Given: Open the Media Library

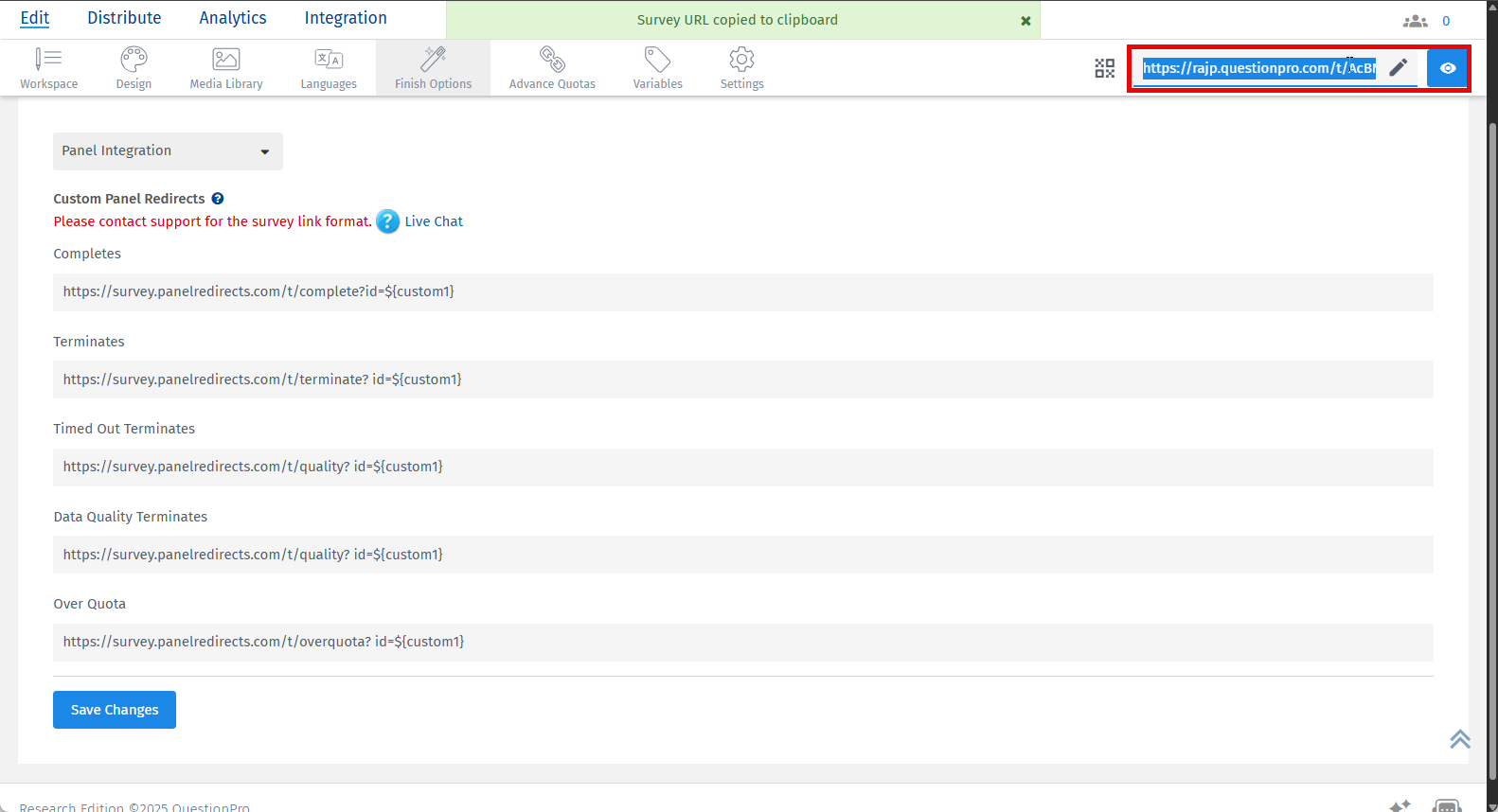Looking at the screenshot, I should click(x=226, y=68).
